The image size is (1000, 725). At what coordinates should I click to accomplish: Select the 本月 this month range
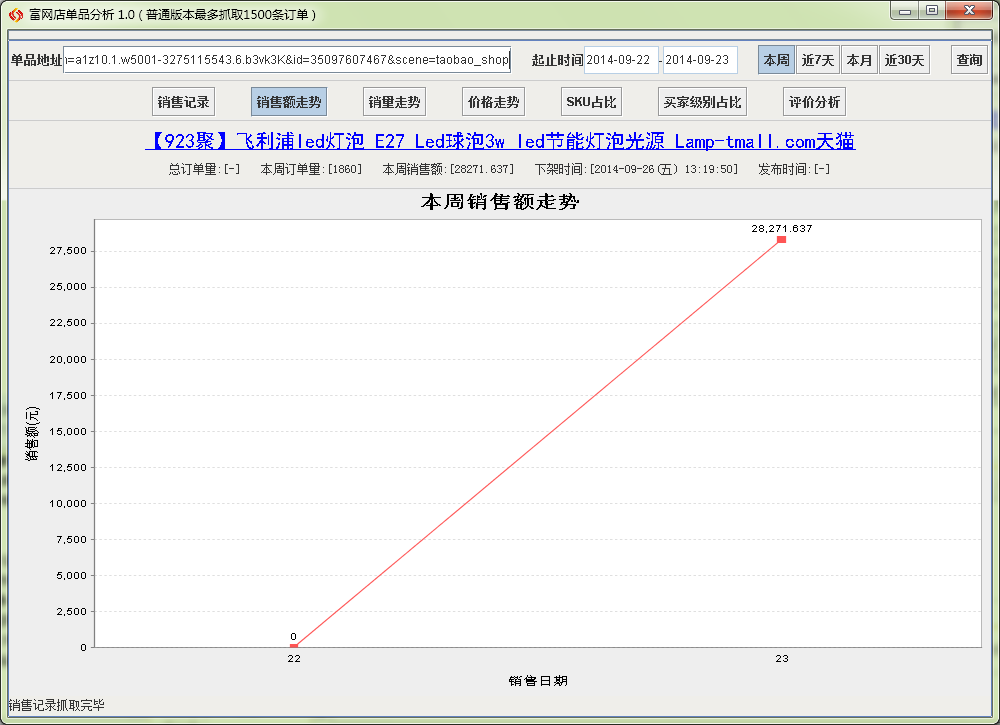859,60
